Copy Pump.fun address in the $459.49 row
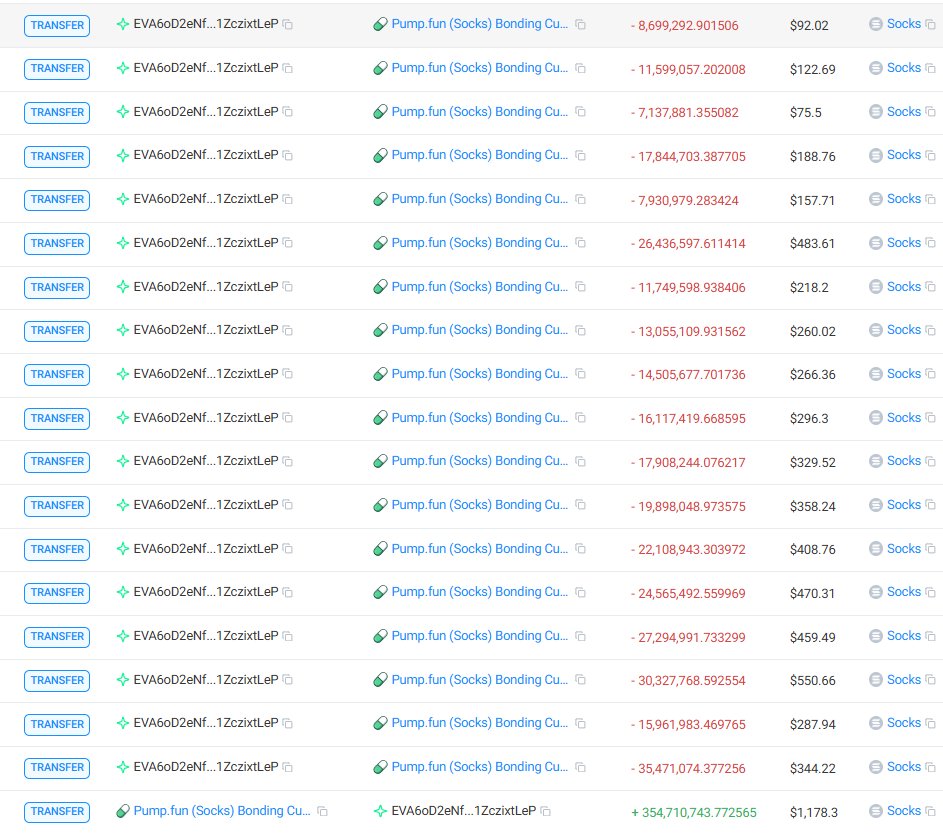This screenshot has width=943, height=833. (580, 636)
